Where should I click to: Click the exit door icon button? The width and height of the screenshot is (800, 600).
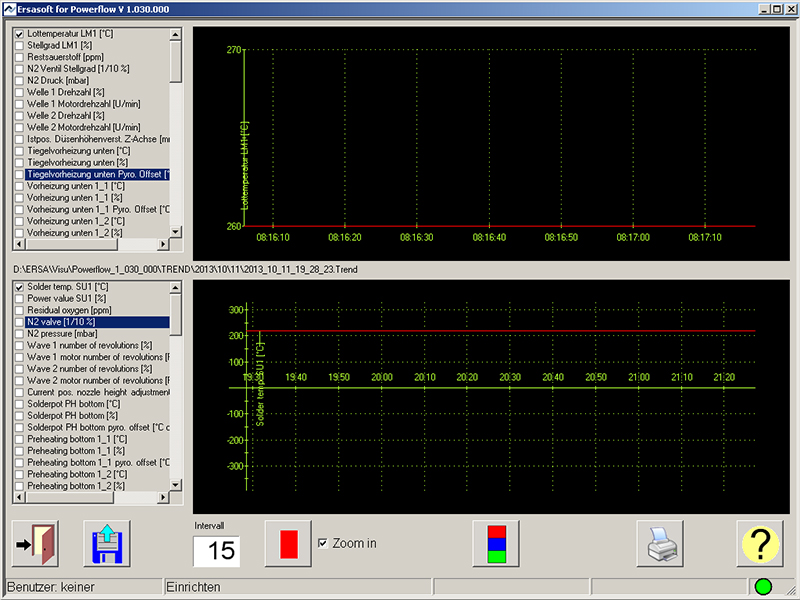(x=35, y=545)
